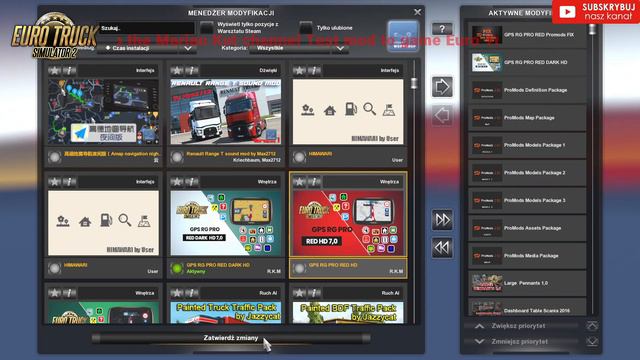The image size is (640, 360).
Task: Close the Menedżer modyfikacji window
Action: [417, 12]
